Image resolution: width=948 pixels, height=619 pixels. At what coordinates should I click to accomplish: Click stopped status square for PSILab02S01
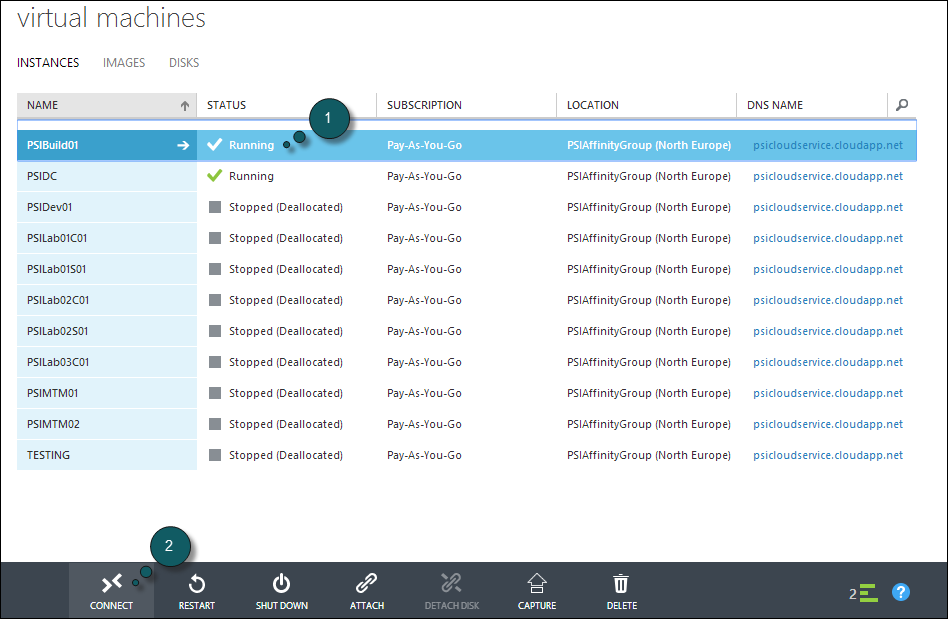click(x=215, y=331)
